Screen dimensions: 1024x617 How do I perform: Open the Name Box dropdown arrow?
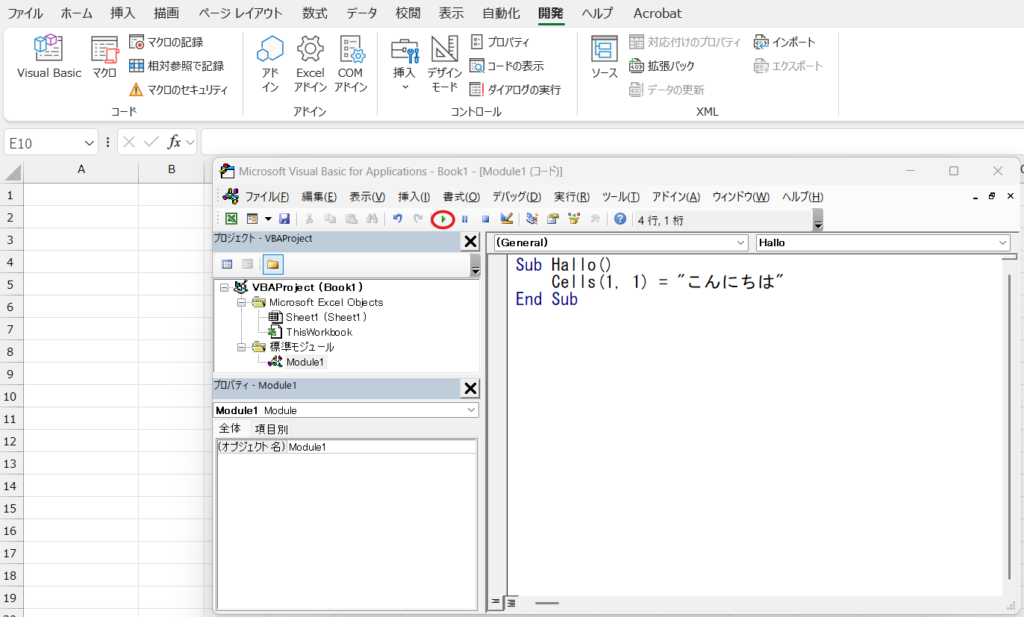point(89,143)
